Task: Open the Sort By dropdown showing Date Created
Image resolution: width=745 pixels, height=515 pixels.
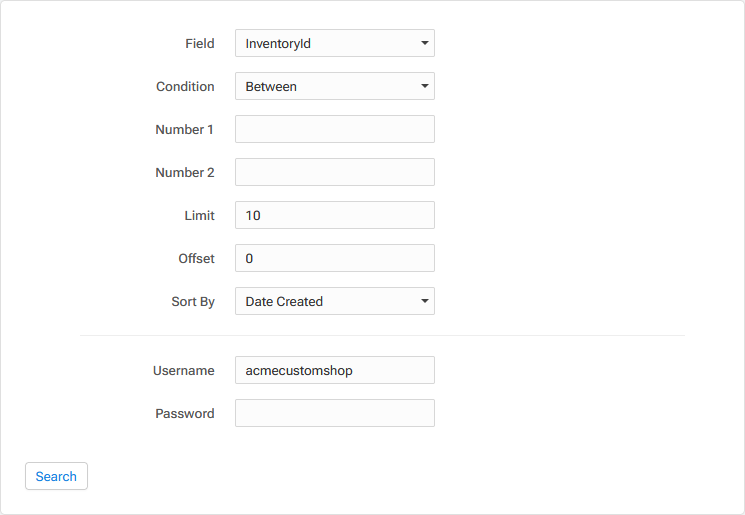Action: tap(334, 301)
